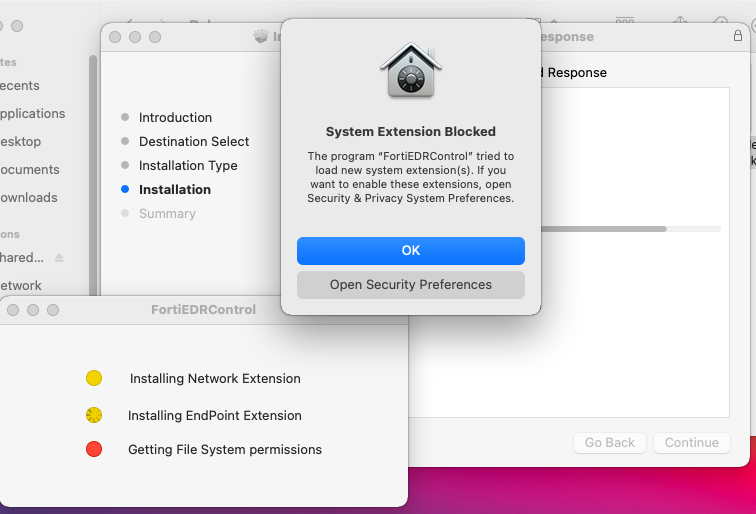Click the Installation step bullet in installer

(125, 189)
